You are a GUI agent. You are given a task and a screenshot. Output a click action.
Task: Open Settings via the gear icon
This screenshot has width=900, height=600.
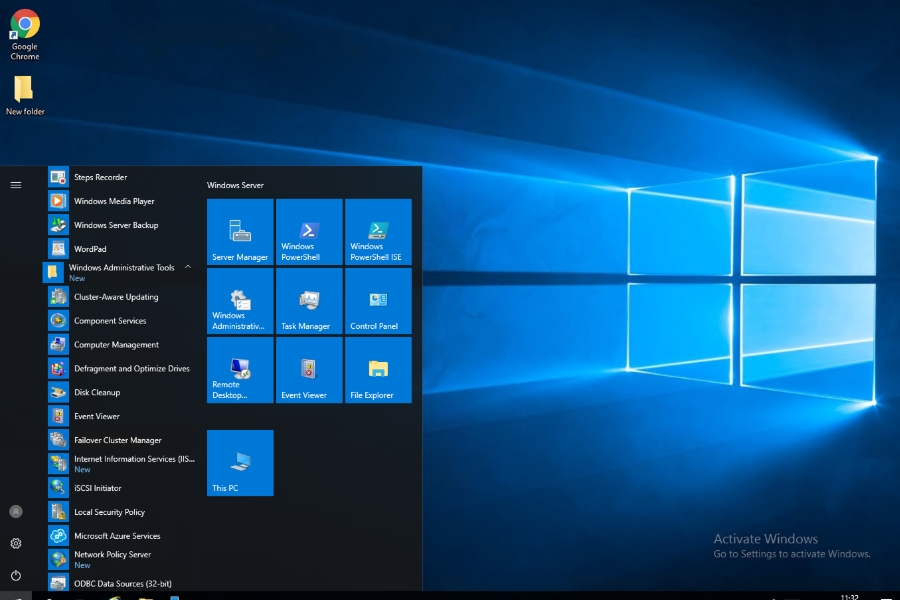[x=16, y=543]
